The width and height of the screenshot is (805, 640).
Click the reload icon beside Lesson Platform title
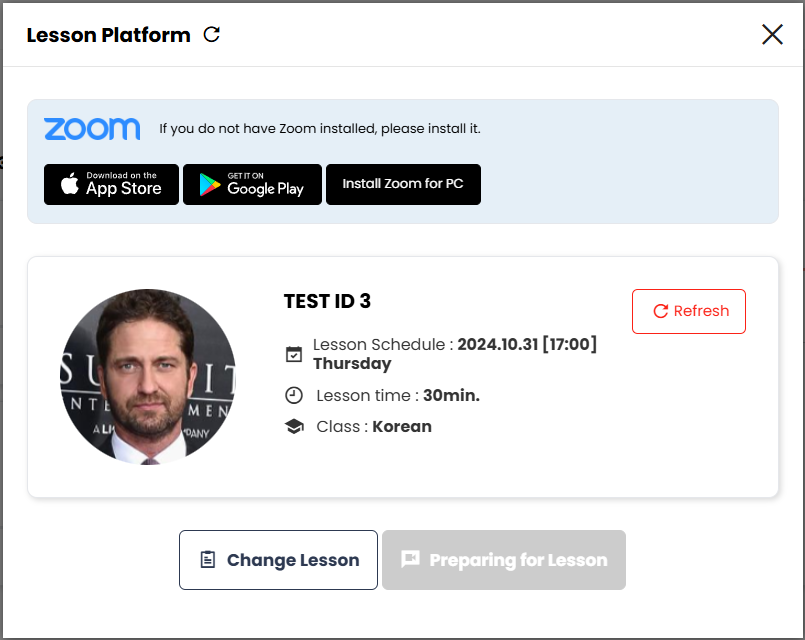click(x=211, y=35)
